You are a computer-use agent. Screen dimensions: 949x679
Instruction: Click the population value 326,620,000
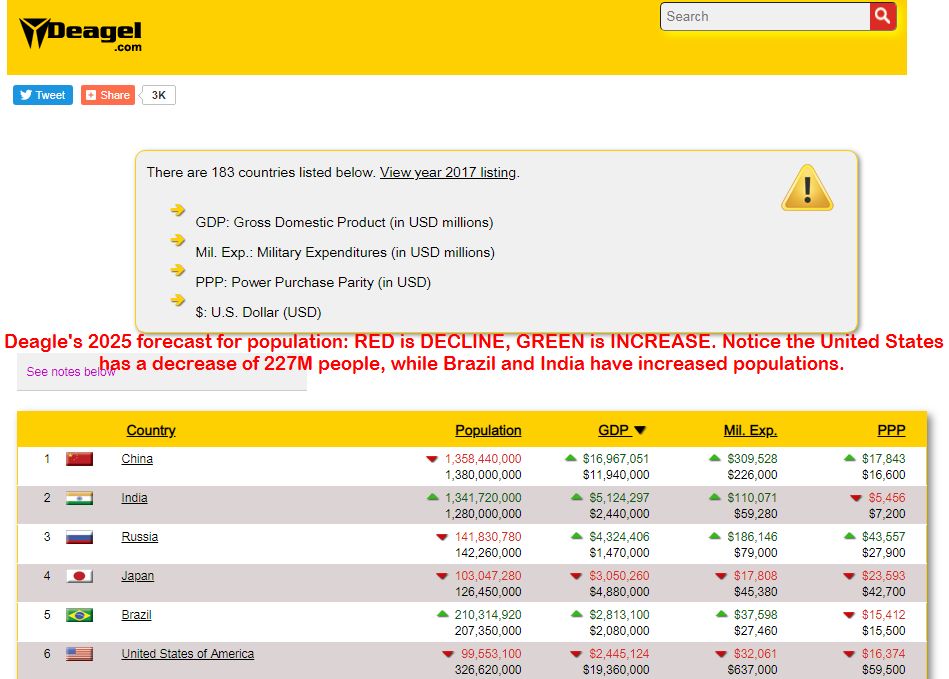tap(488, 670)
